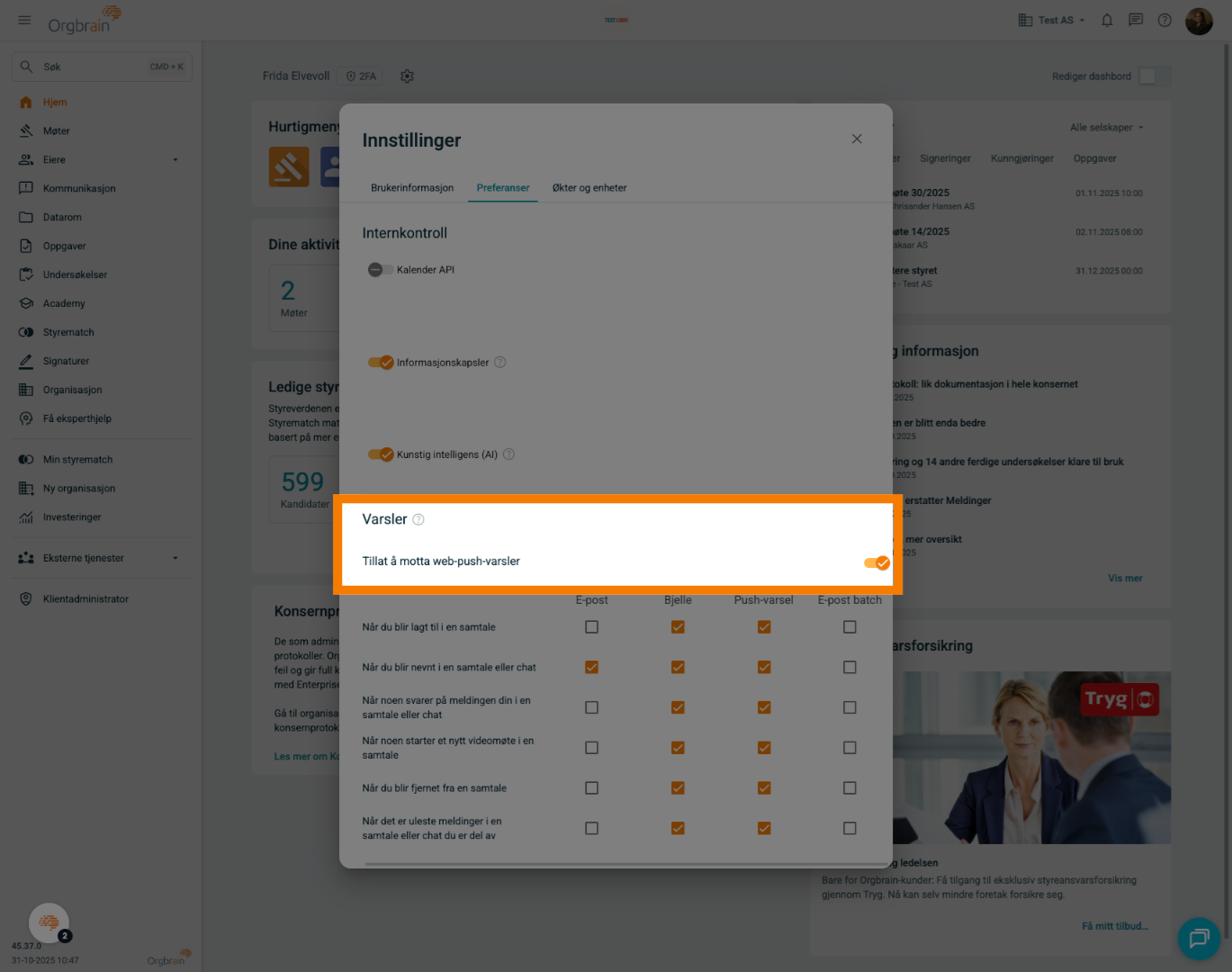The width and height of the screenshot is (1232, 972).
Task: Open the Kunngjøringer tab
Action: pyautogui.click(x=1022, y=158)
